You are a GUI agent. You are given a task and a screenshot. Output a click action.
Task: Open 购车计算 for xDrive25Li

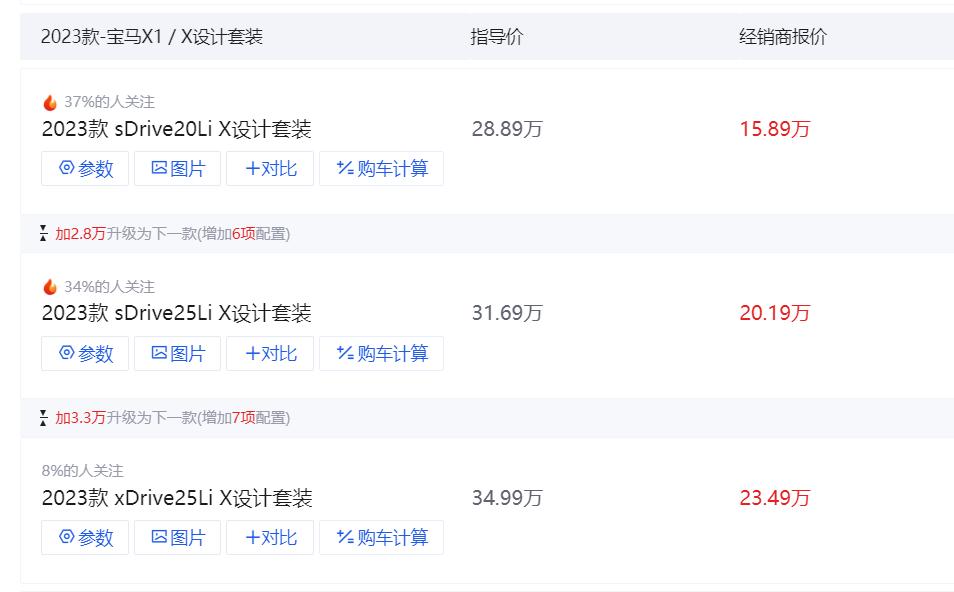[381, 537]
